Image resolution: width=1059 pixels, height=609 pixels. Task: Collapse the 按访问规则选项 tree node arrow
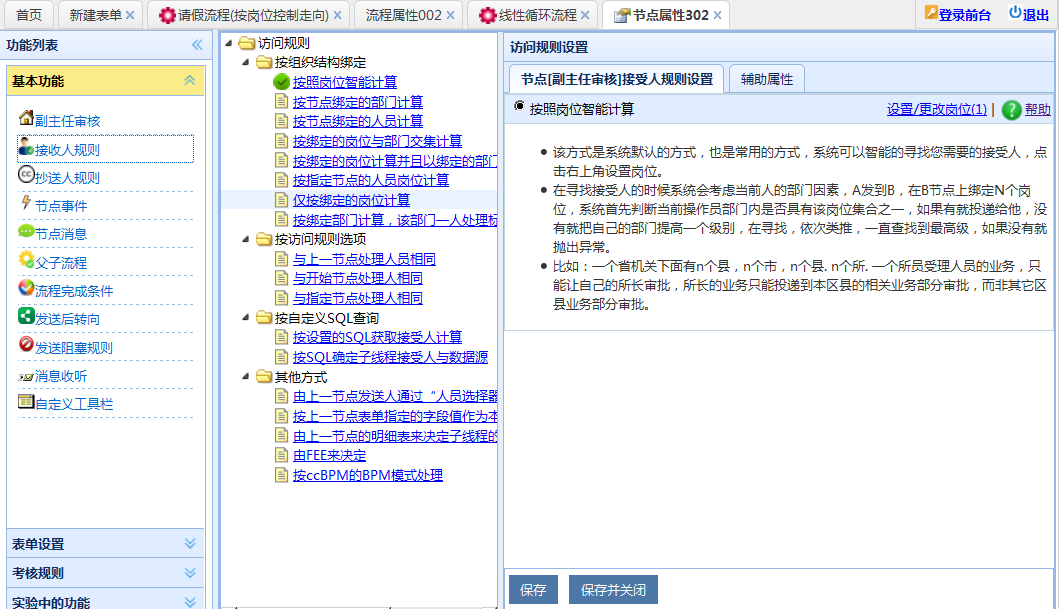click(246, 239)
